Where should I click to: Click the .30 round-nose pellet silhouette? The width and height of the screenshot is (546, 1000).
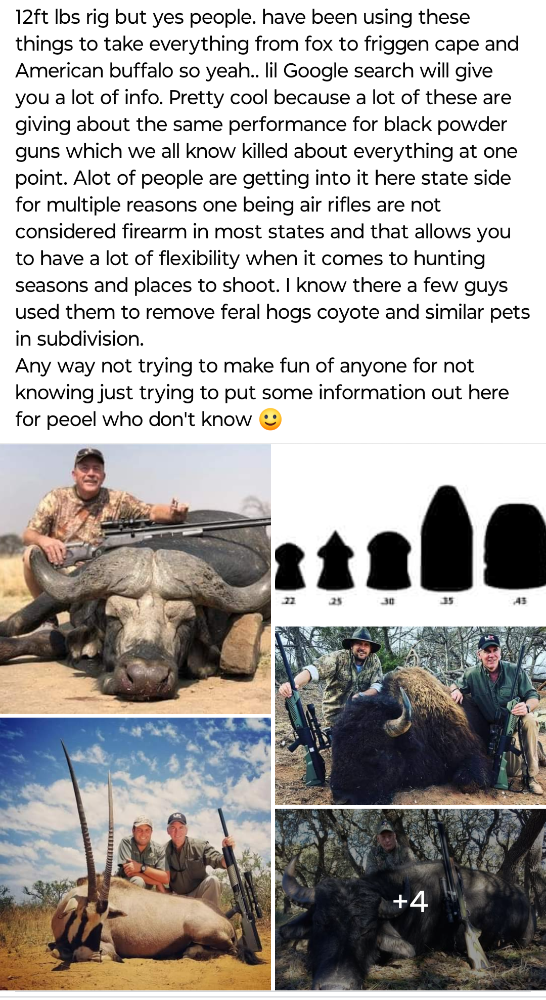click(389, 560)
